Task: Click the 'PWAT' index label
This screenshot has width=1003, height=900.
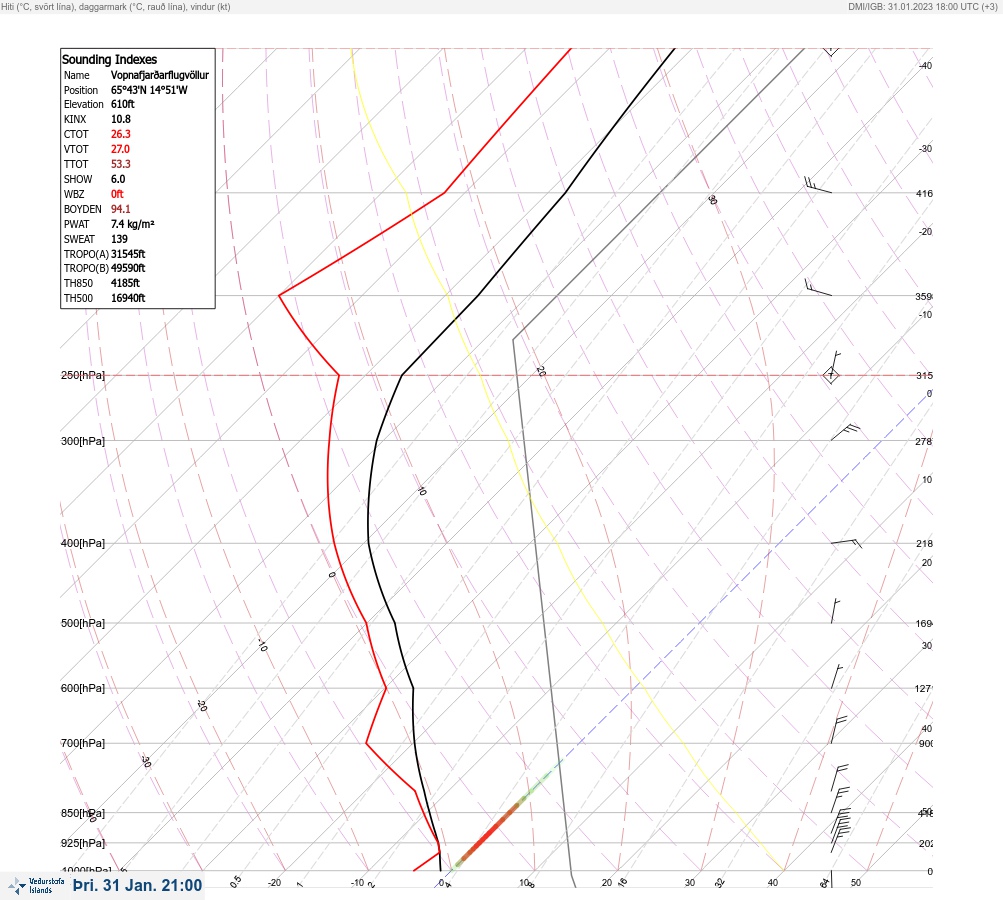Action: tap(77, 224)
